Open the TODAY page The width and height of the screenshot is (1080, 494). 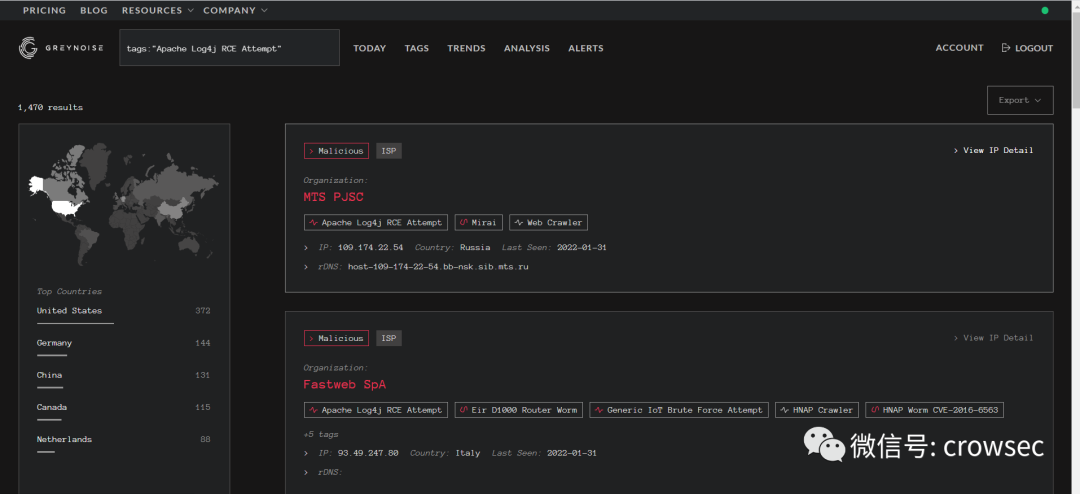[370, 48]
